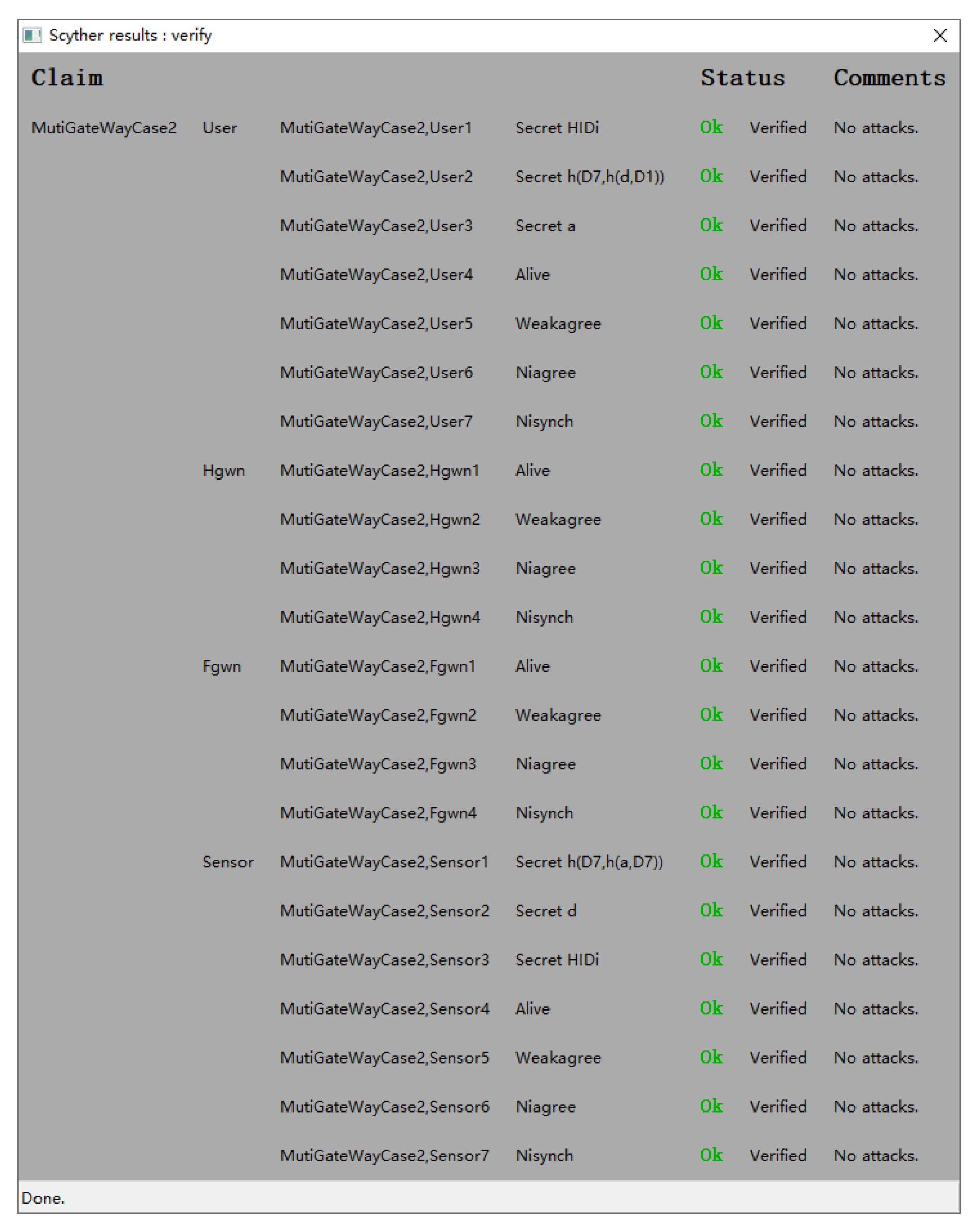980x1232 pixels.
Task: Click the Sensor role label
Action: coord(228,862)
